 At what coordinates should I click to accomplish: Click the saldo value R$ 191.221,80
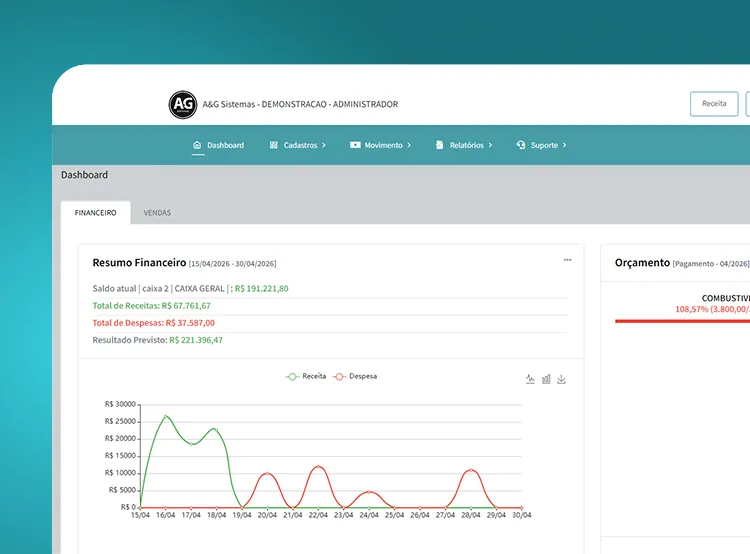click(x=262, y=288)
